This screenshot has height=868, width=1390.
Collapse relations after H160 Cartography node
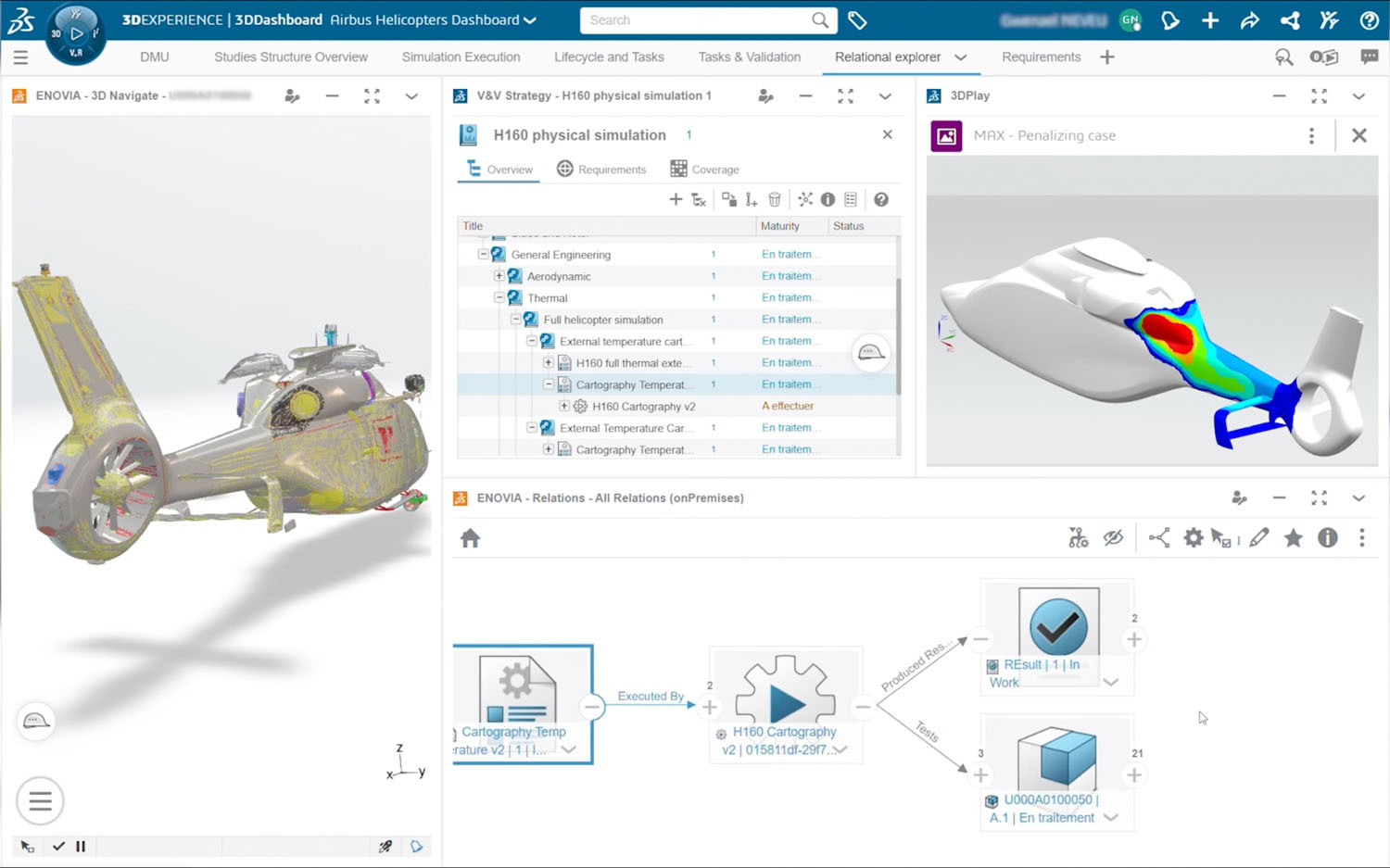pos(863,707)
